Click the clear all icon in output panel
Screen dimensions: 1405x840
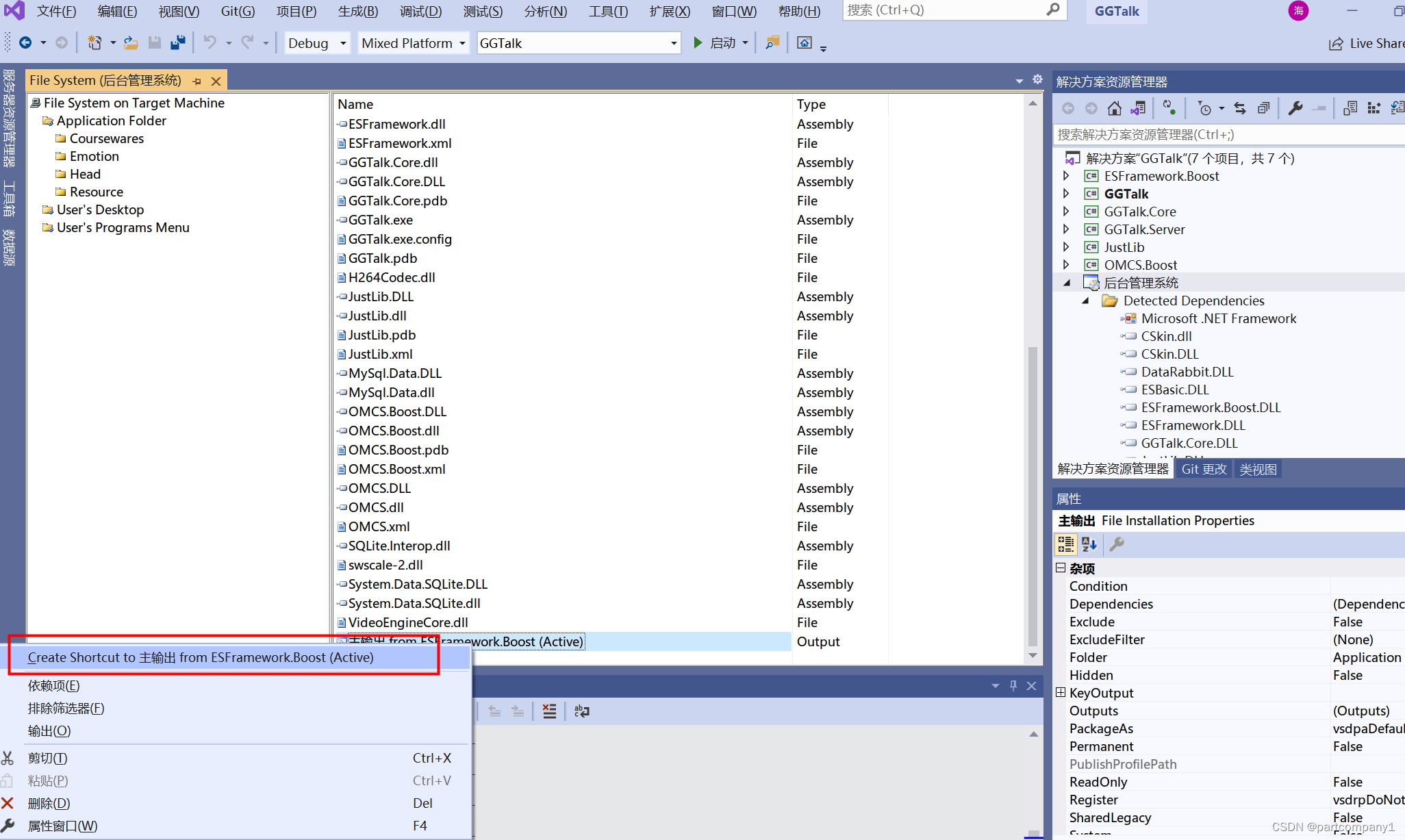549,711
